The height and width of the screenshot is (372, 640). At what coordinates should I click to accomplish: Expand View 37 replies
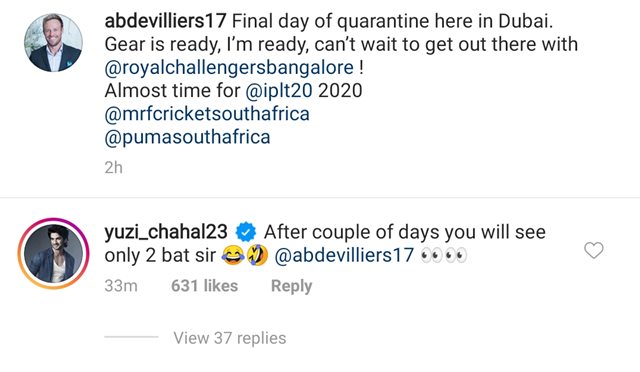tap(230, 338)
